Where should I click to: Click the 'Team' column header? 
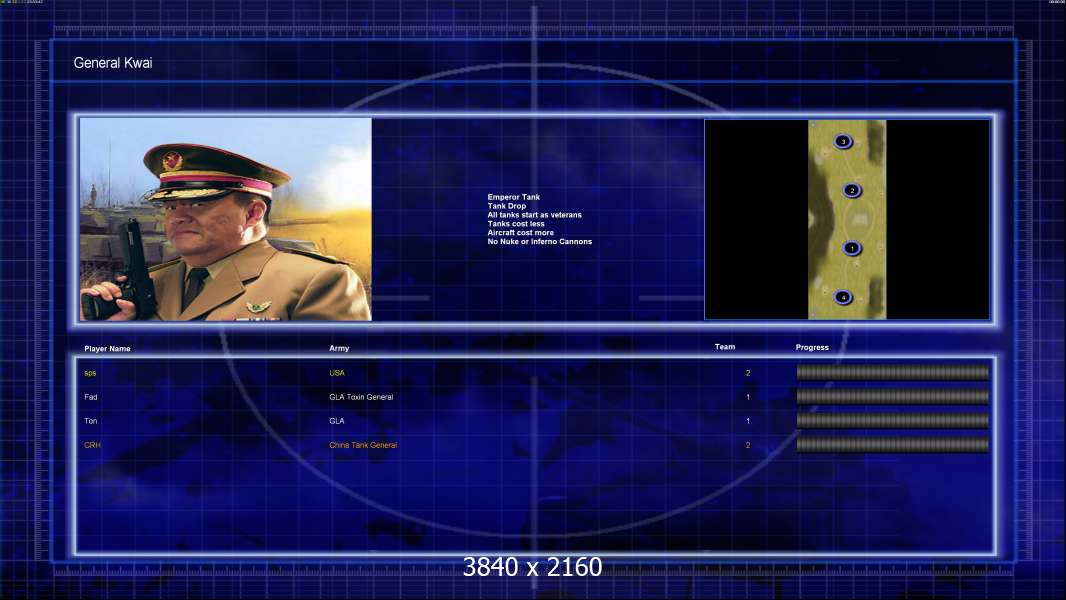[725, 347]
